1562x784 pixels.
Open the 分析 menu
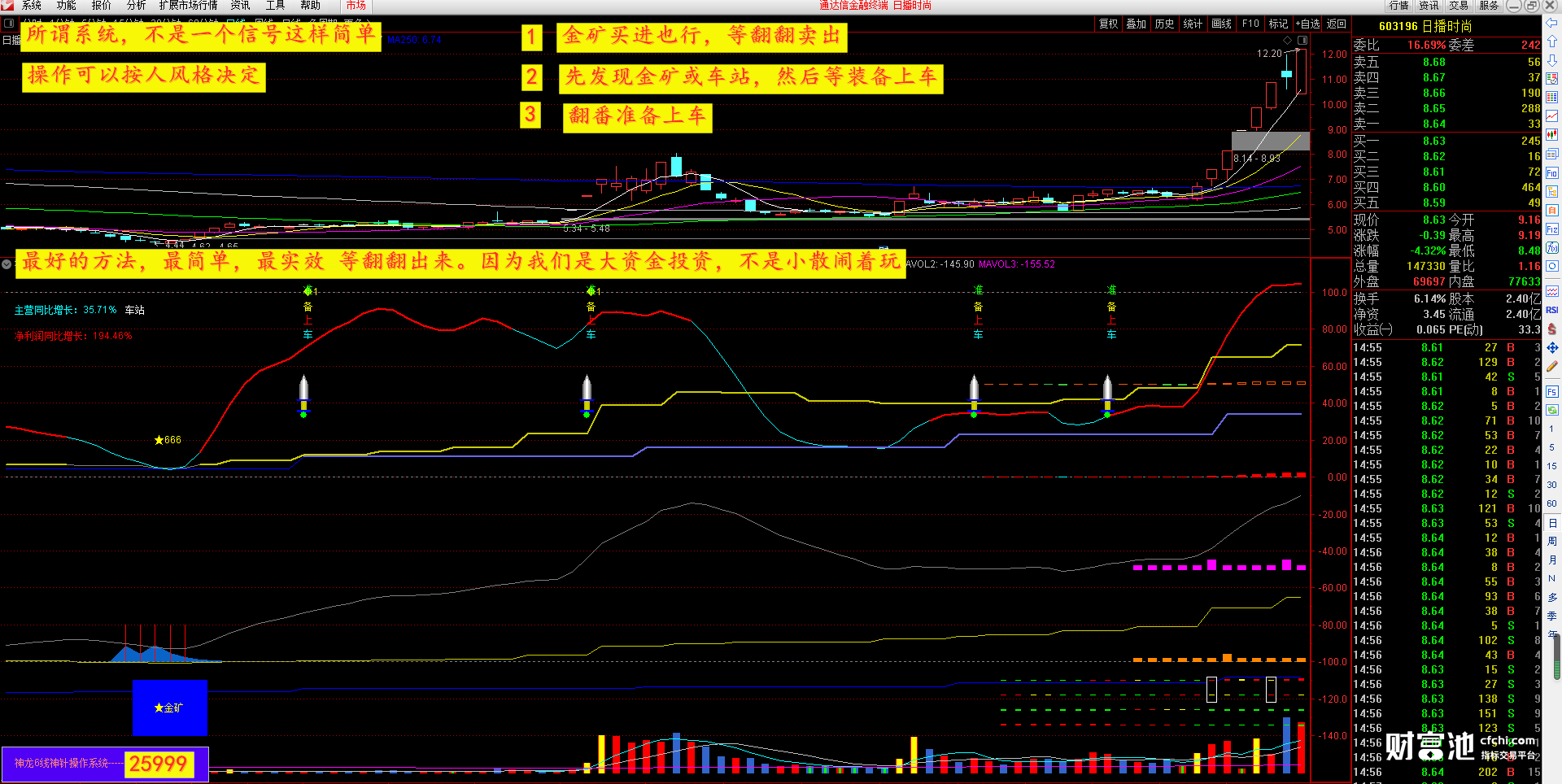point(137,6)
